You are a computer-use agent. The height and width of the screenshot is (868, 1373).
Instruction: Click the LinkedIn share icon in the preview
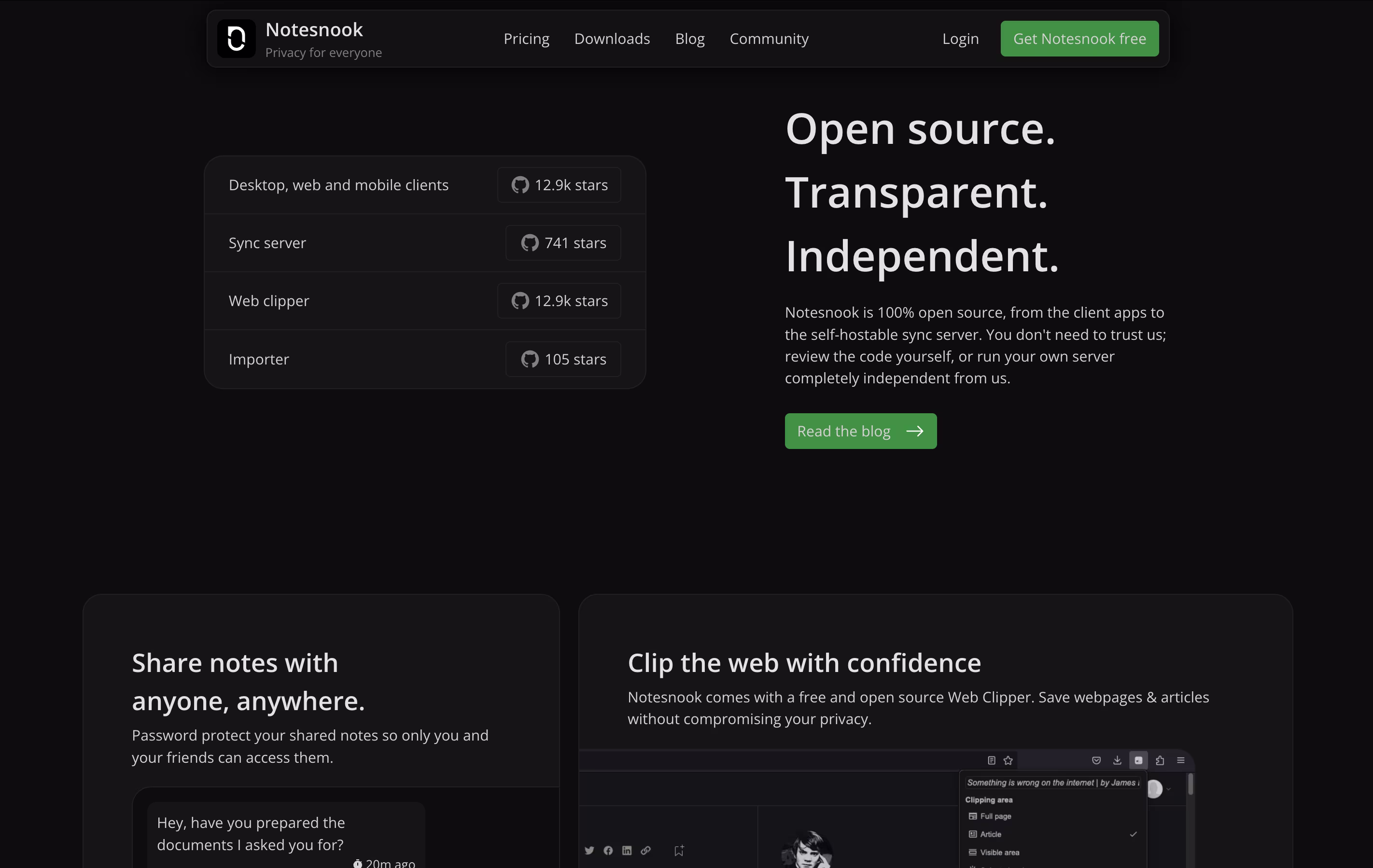[x=627, y=850]
